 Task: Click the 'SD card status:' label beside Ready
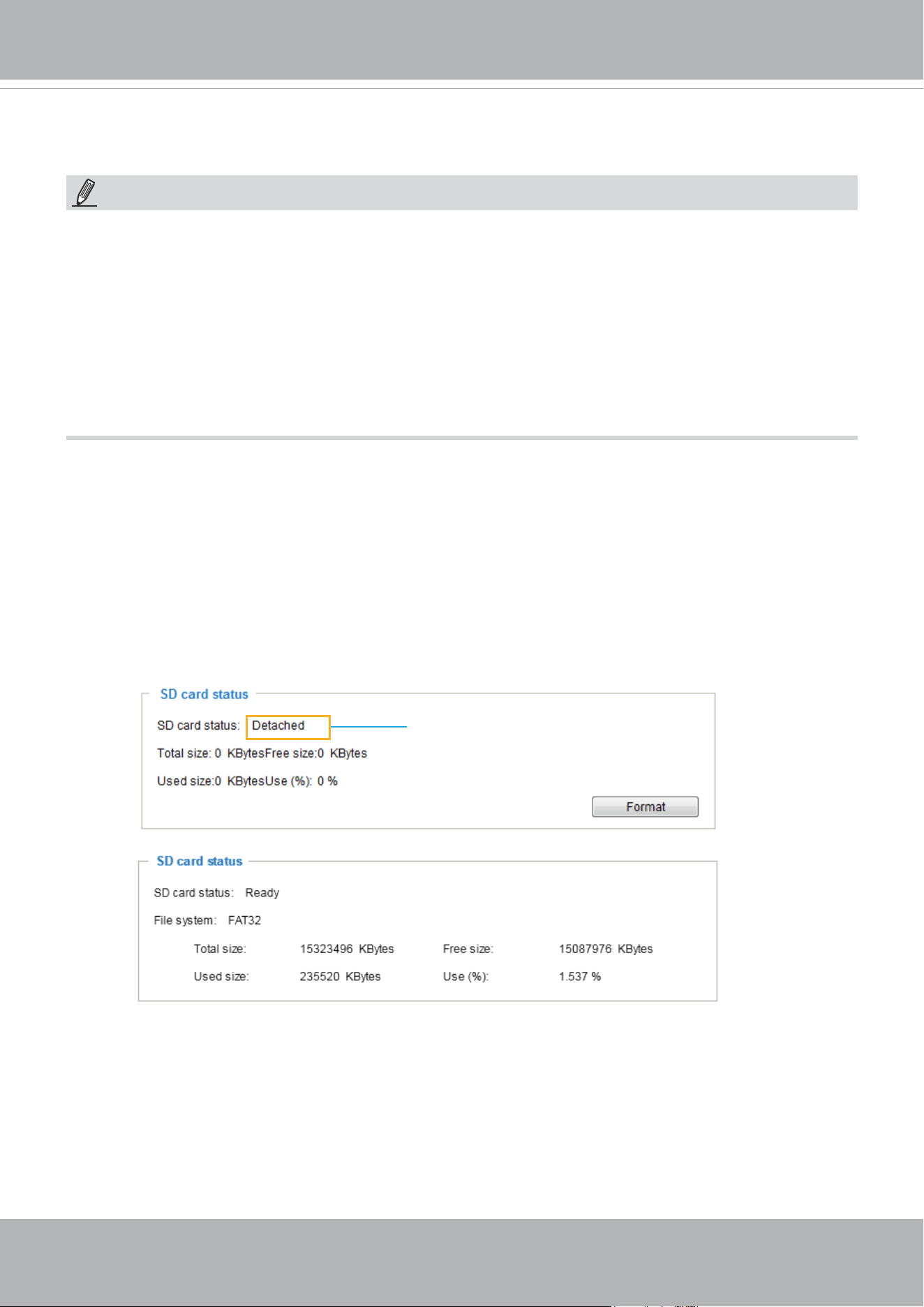[193, 892]
